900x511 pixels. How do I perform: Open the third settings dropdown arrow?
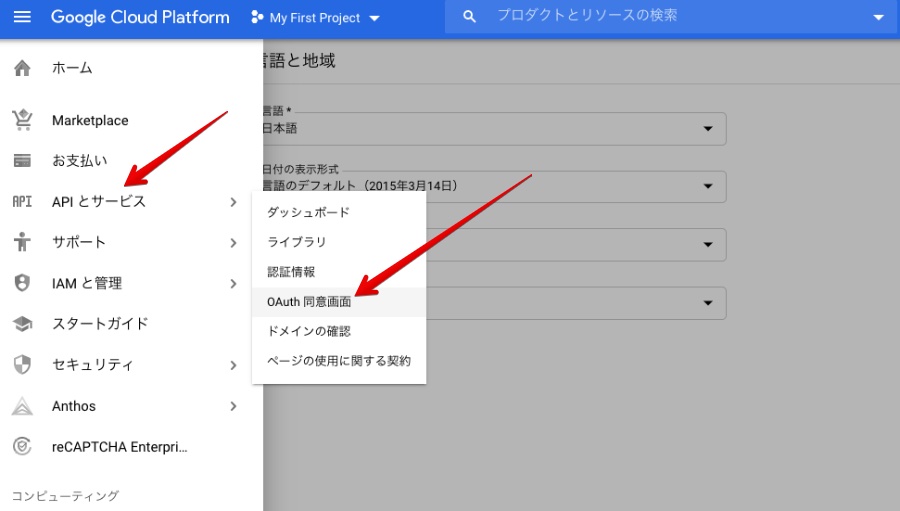point(708,245)
